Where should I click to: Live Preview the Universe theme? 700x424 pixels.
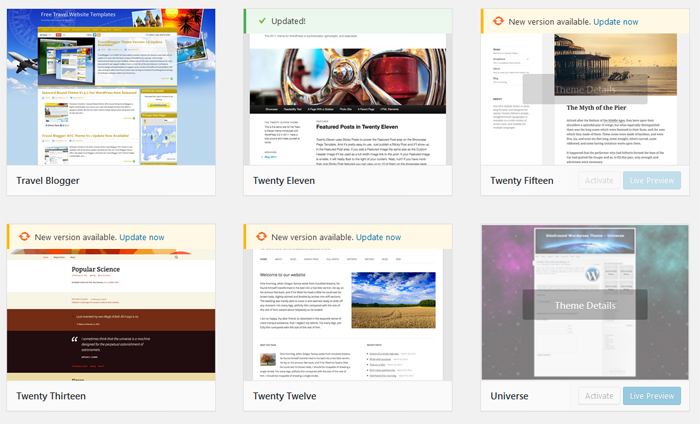(x=652, y=396)
